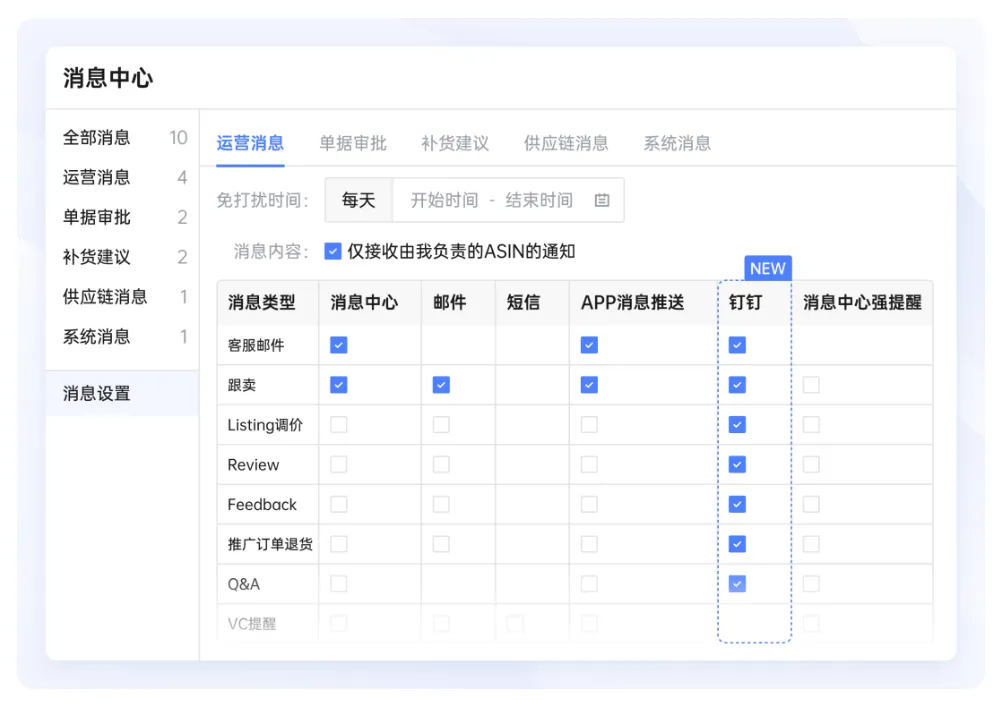Enable 跟卖 消息中心强提醒 checkbox
Viewport: 1003px width, 705px height.
(811, 385)
